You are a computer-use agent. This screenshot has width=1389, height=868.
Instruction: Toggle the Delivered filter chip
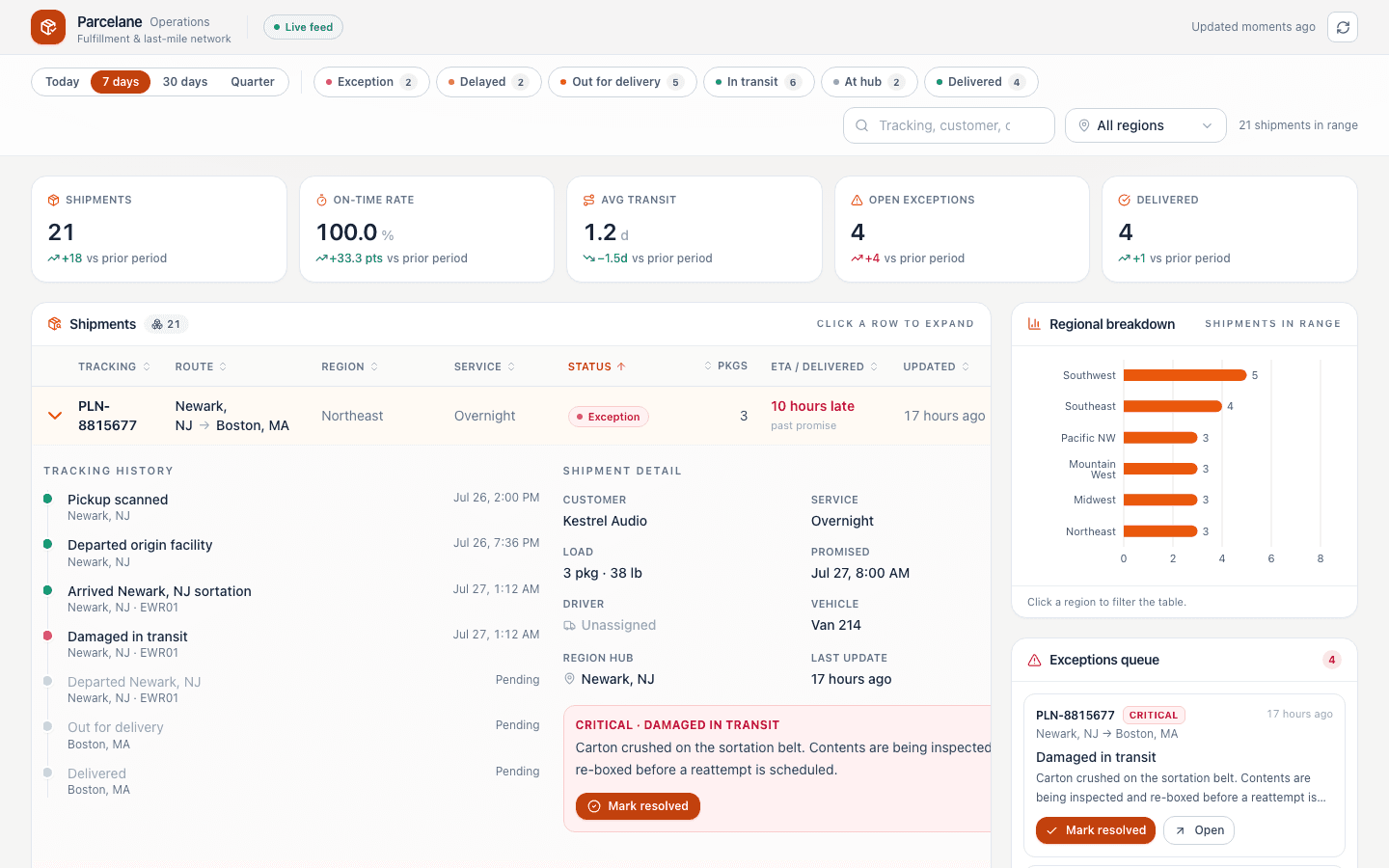(x=981, y=82)
